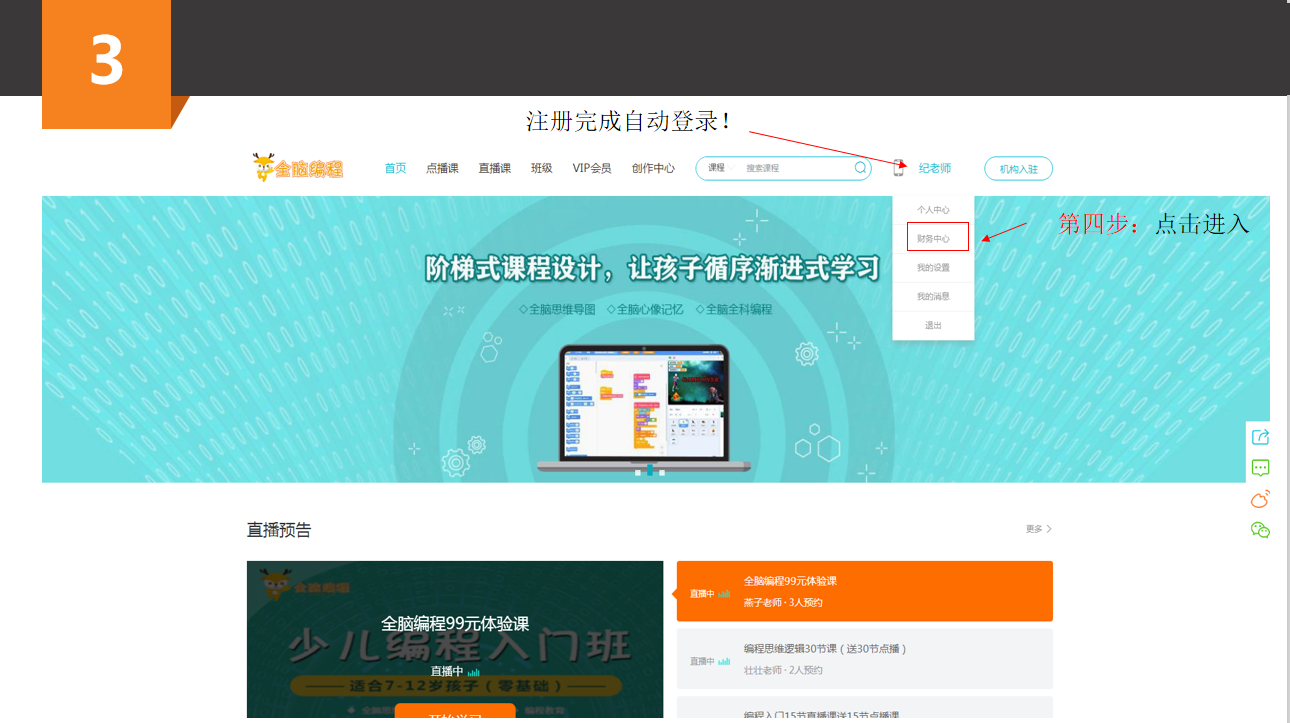
Task: Click the 燕子老师 · 3人预约 text
Action: tap(783, 603)
